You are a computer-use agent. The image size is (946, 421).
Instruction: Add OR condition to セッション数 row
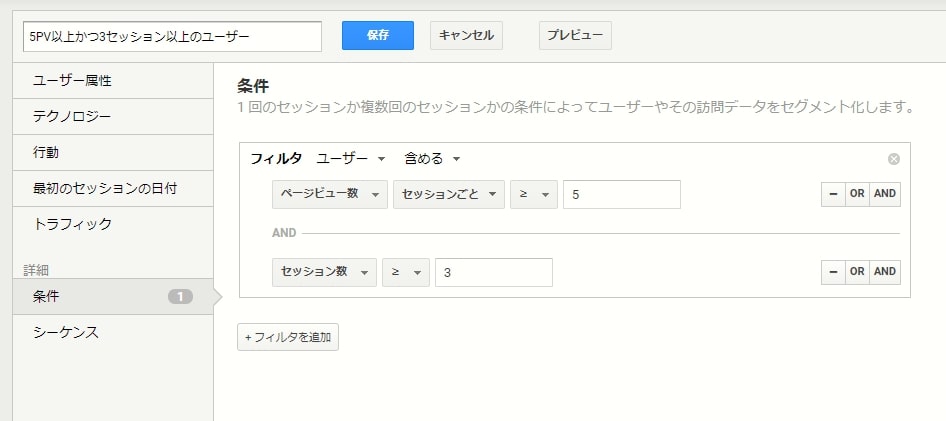857,272
